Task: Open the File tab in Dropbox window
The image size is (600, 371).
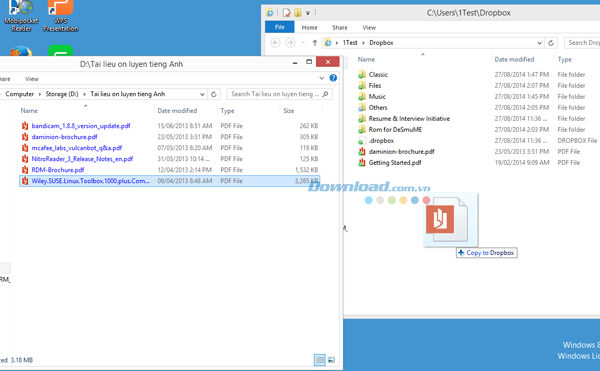Action: pyautogui.click(x=280, y=27)
